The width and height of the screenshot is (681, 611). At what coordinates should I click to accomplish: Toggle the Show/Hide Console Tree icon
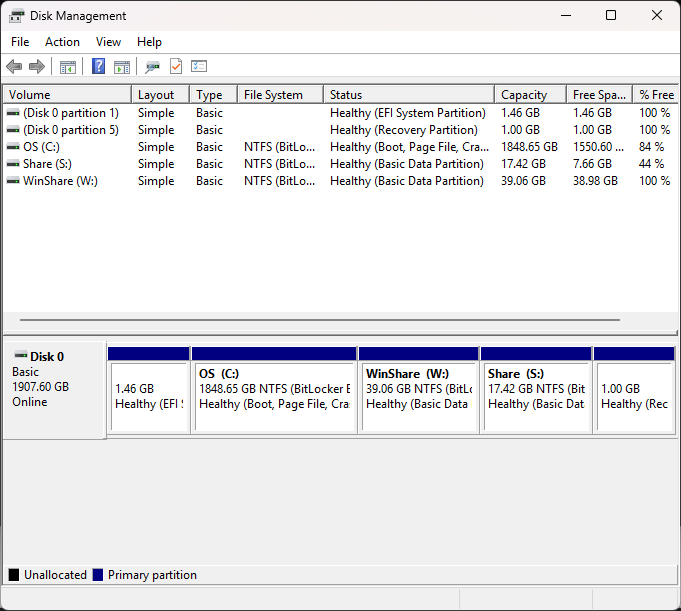[68, 67]
